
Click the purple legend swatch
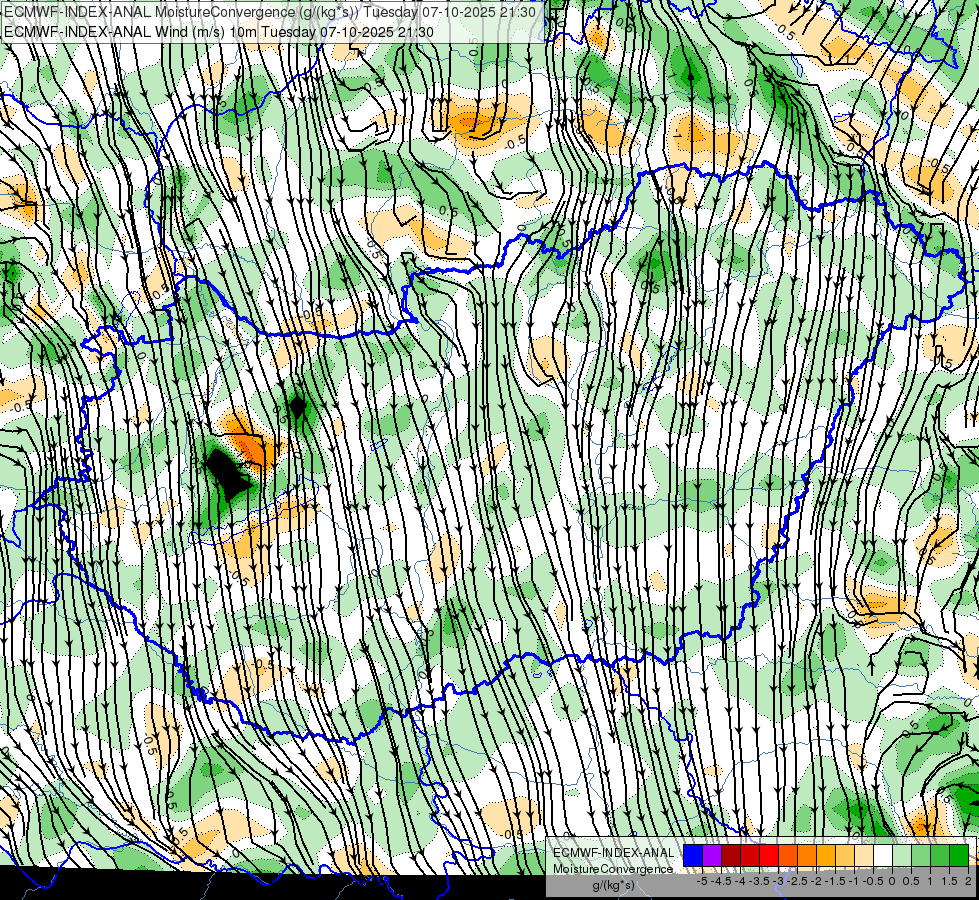tap(712, 855)
